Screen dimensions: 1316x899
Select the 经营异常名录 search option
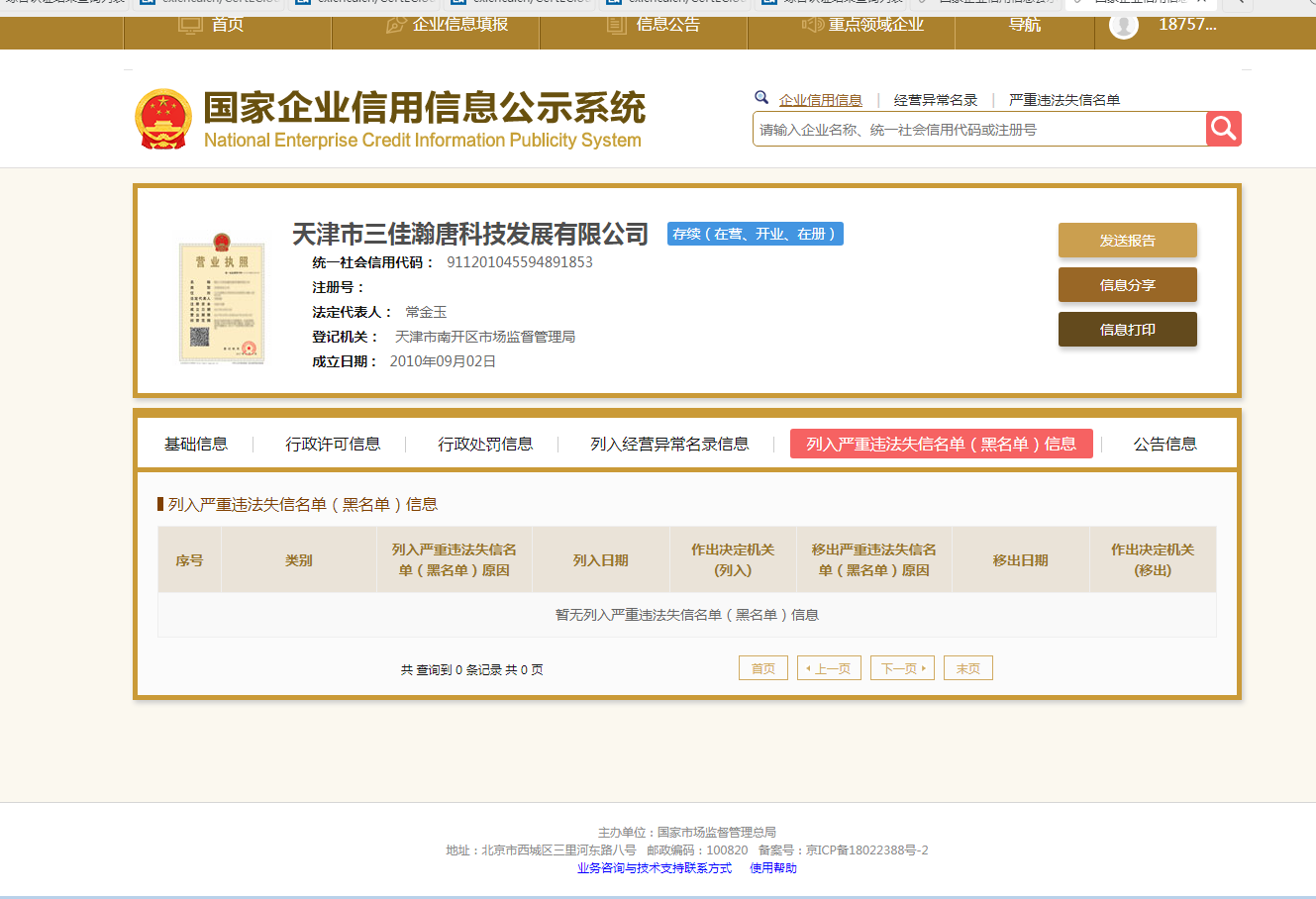point(936,100)
